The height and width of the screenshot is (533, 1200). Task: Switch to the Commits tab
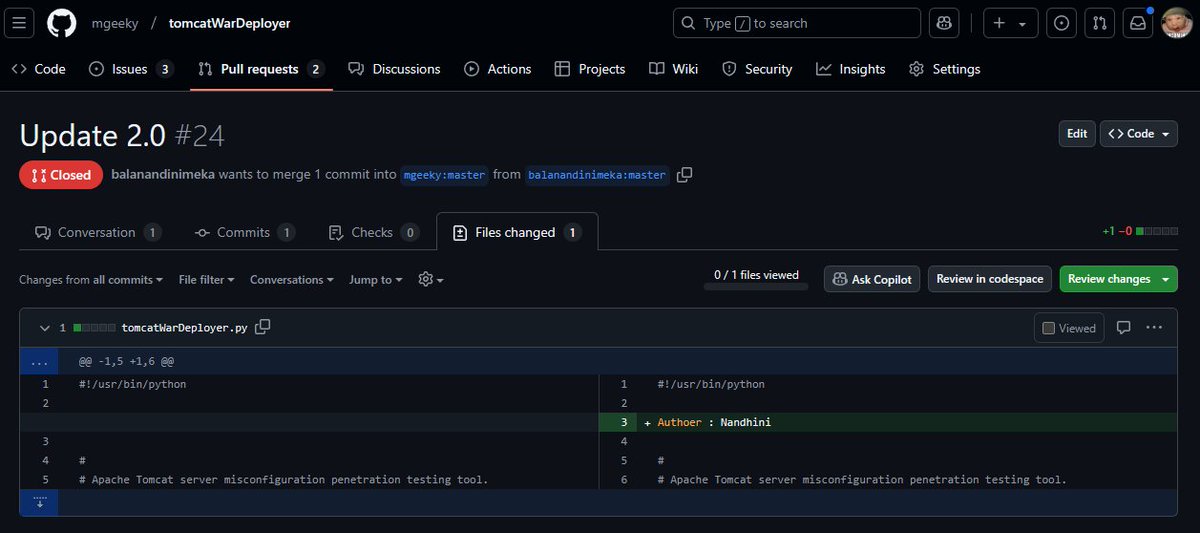pyautogui.click(x=245, y=232)
